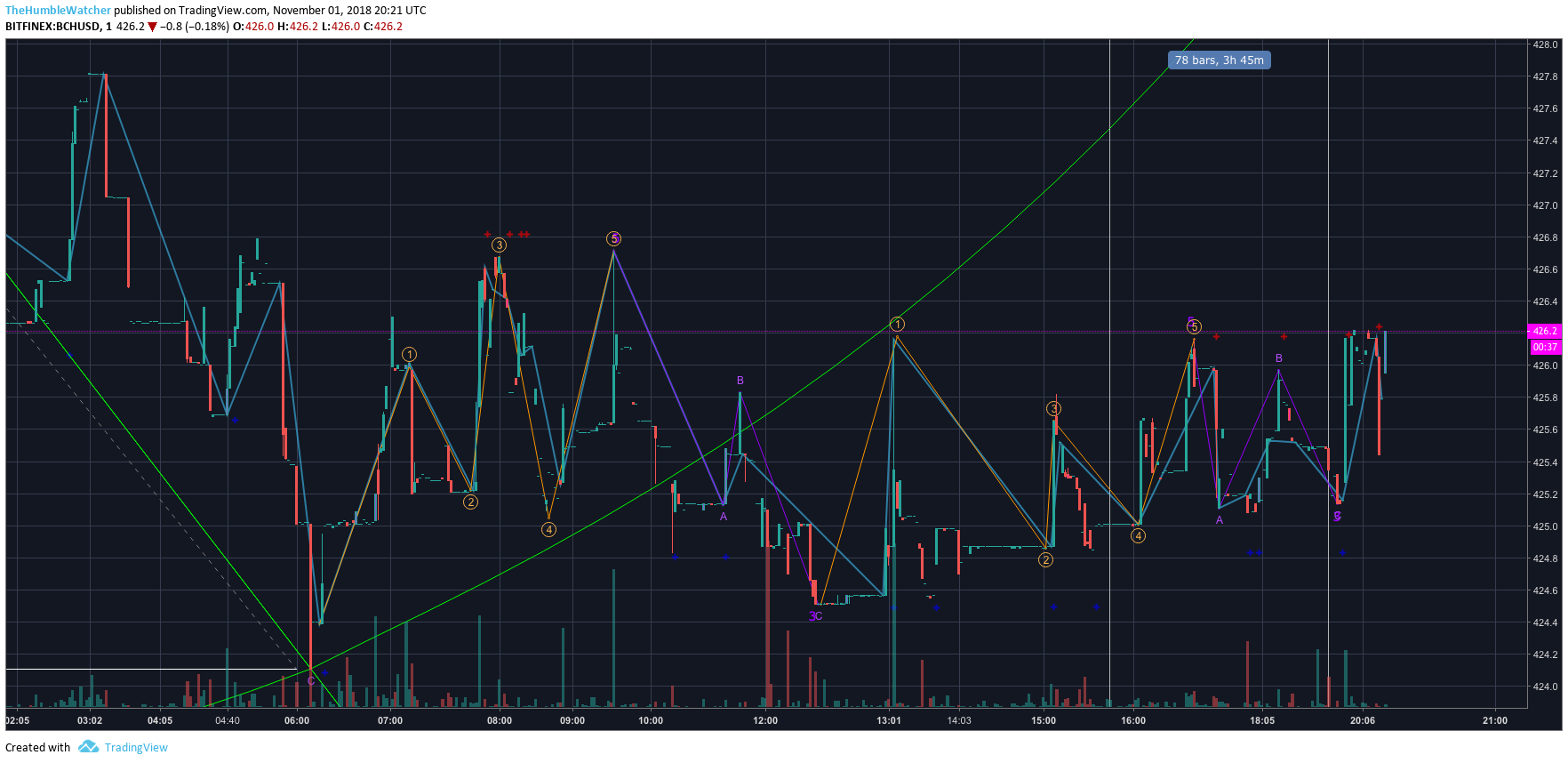Click the 04:40 time axis label
The width and height of the screenshot is (1568, 763).
(x=228, y=720)
